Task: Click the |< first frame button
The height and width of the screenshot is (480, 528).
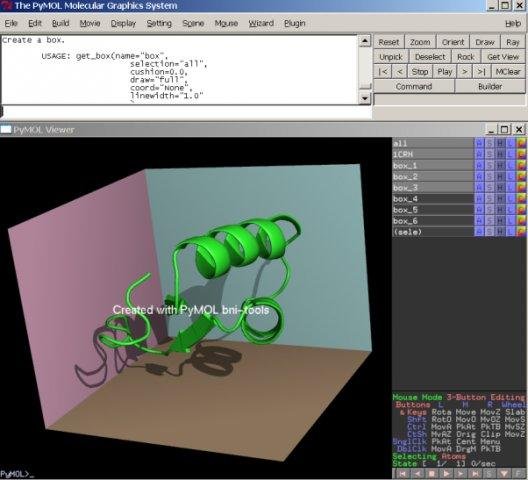Action: (383, 71)
